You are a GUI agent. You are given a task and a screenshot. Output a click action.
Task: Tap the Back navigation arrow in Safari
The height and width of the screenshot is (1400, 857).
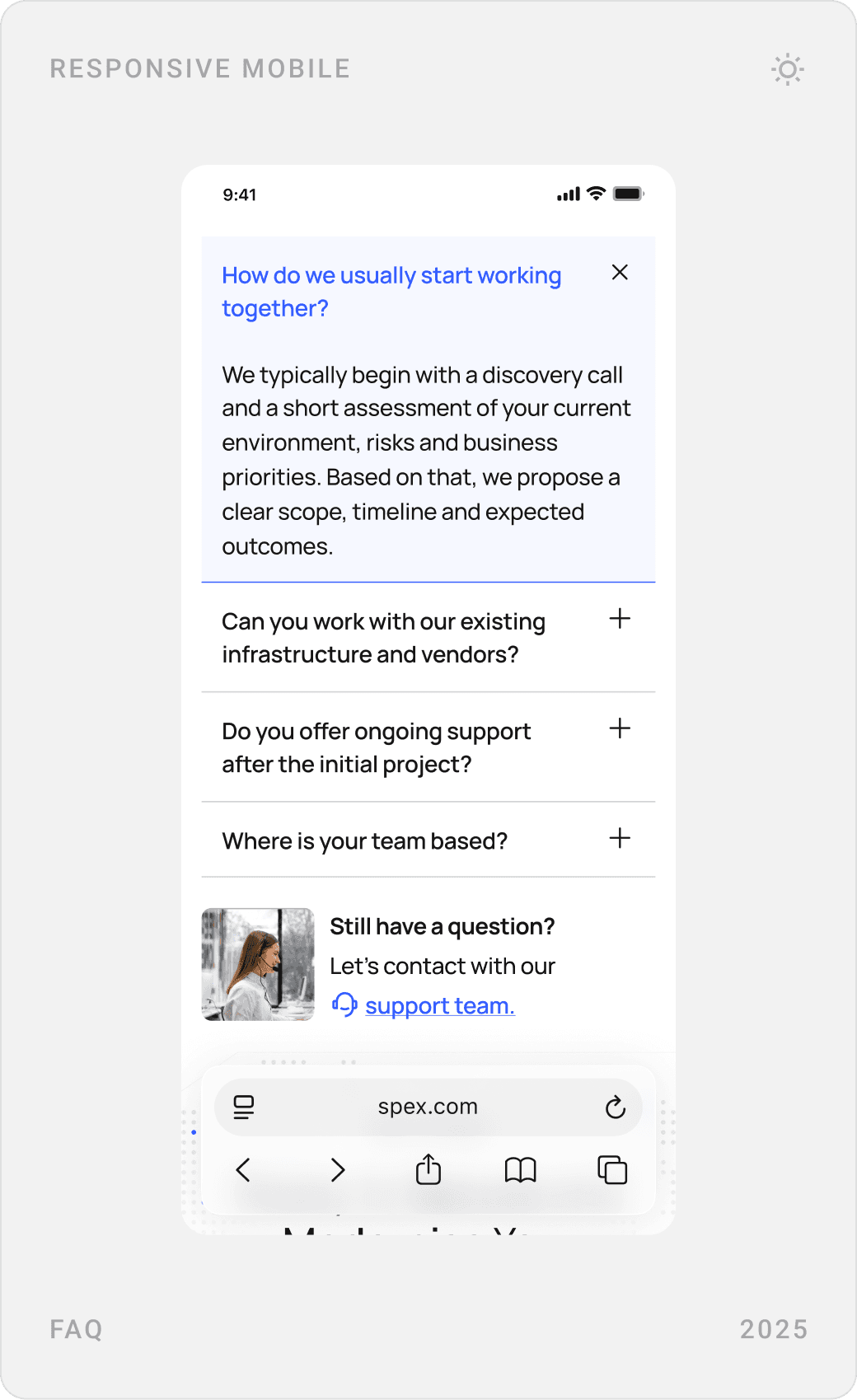pos(243,1170)
